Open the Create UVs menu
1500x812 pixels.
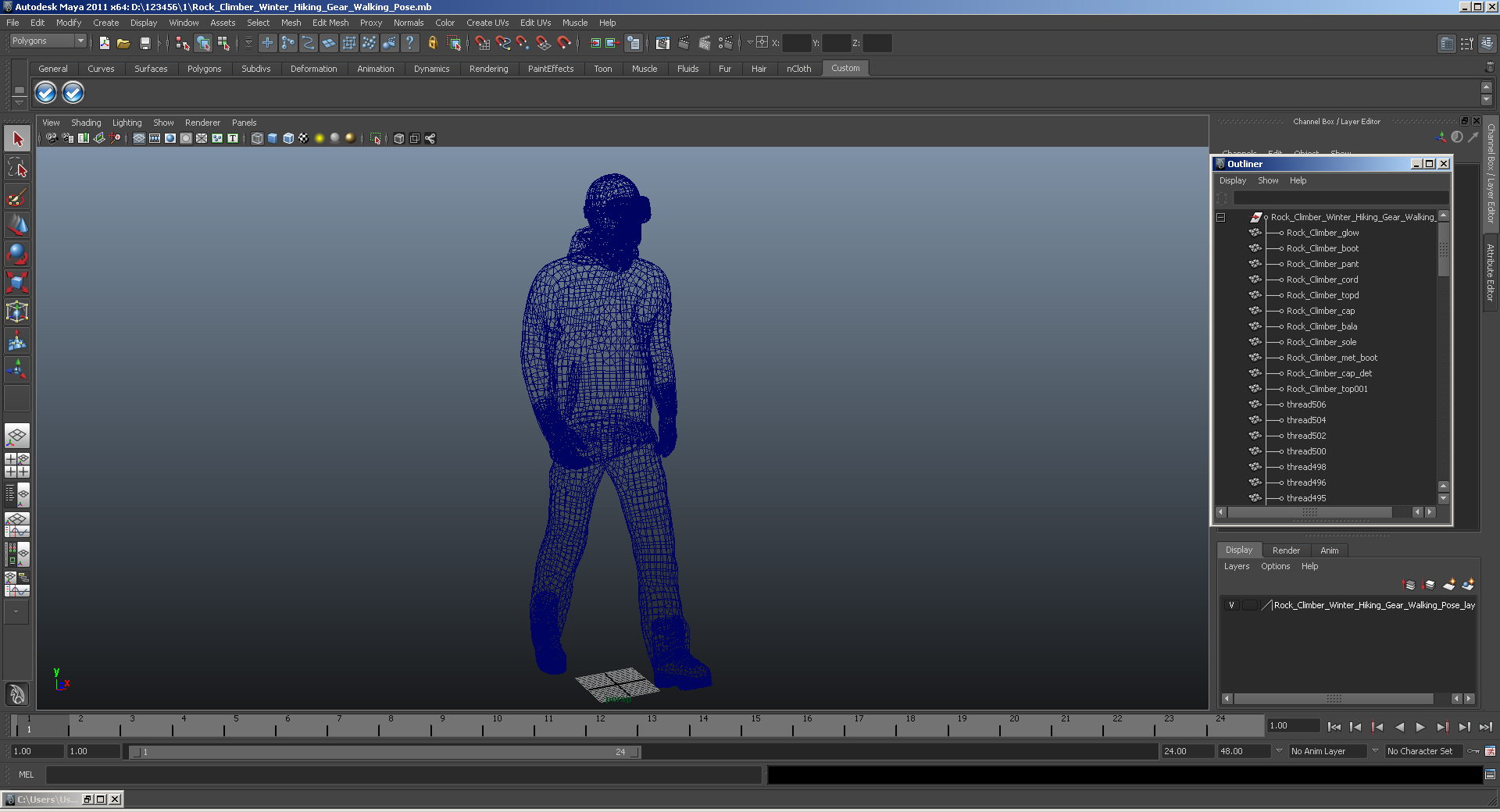pyautogui.click(x=487, y=23)
